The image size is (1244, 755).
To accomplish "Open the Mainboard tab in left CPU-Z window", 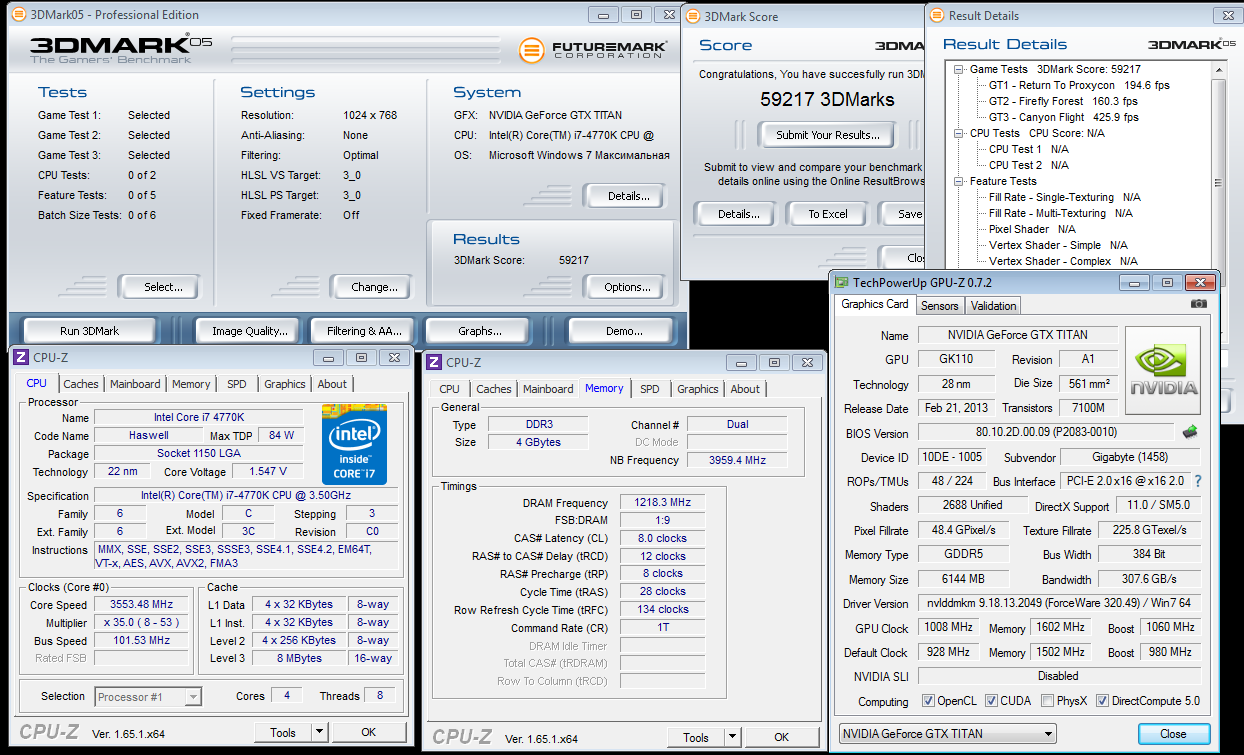I will click(135, 384).
